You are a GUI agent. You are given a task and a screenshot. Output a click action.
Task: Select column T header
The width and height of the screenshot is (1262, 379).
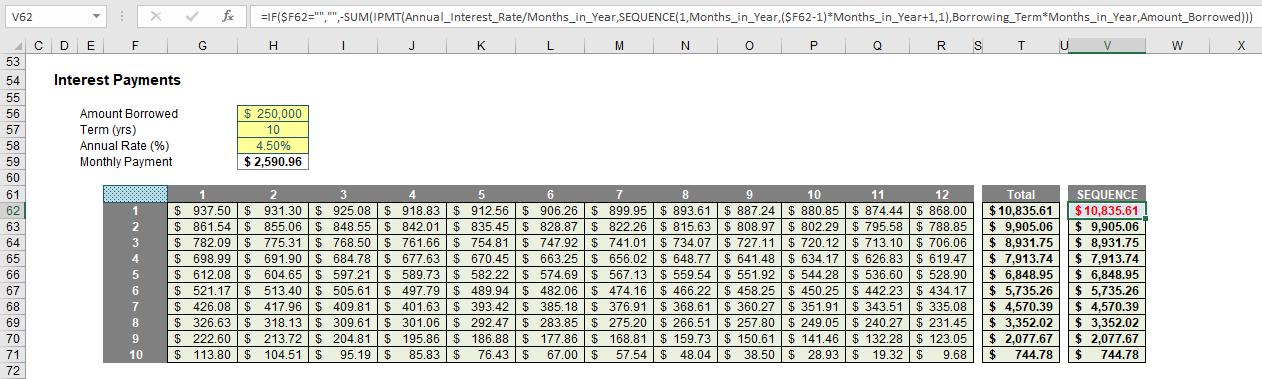pos(1020,46)
